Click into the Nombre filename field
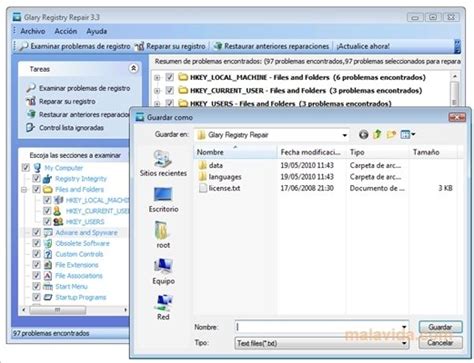This screenshot has height=363, width=474. [x=318, y=327]
